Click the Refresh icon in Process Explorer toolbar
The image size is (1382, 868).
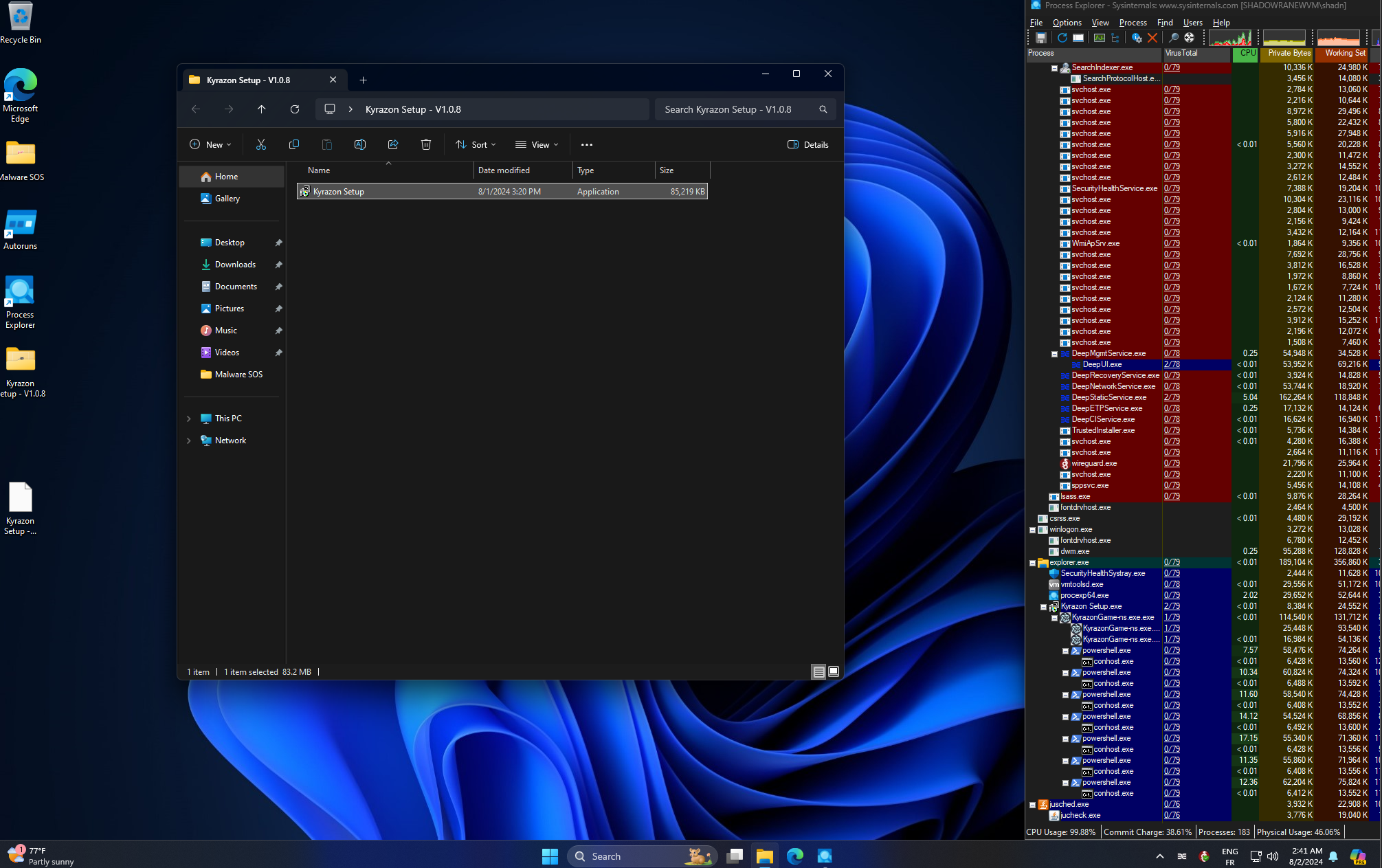click(1062, 38)
